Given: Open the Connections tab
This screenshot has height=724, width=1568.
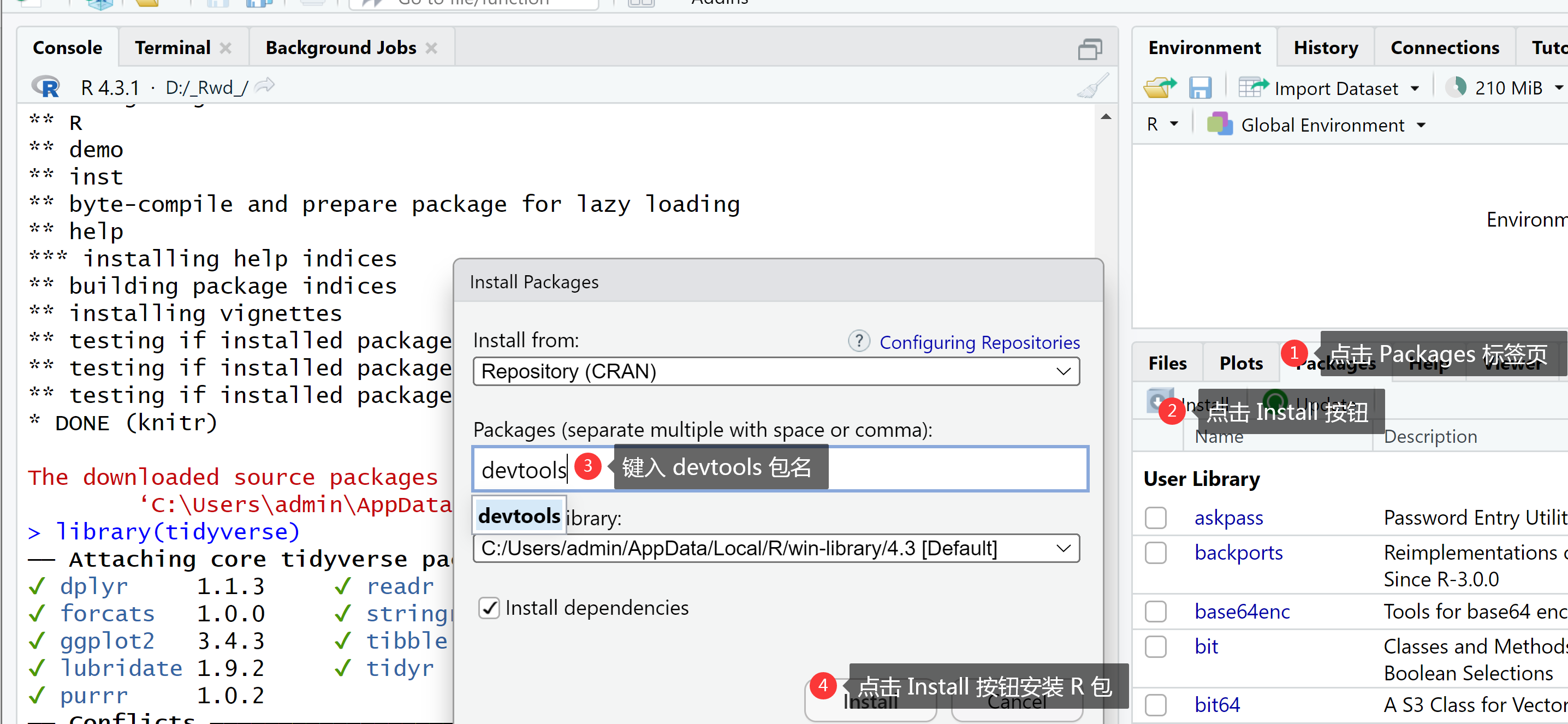Looking at the screenshot, I should 1445,48.
